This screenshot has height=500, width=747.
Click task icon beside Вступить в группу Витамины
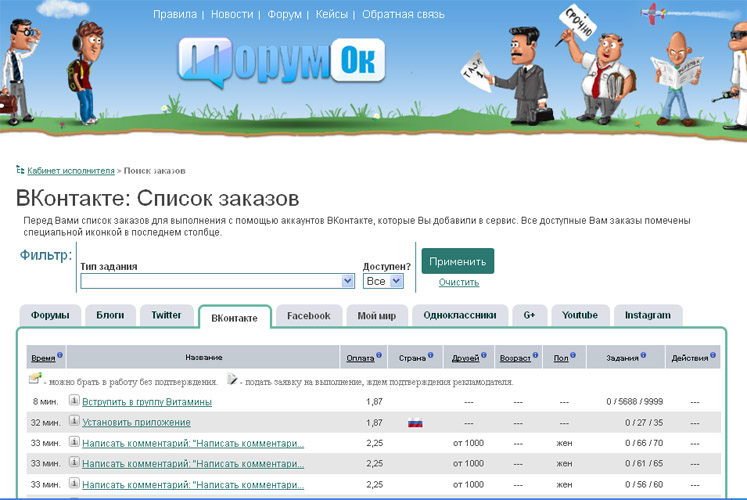coord(74,400)
